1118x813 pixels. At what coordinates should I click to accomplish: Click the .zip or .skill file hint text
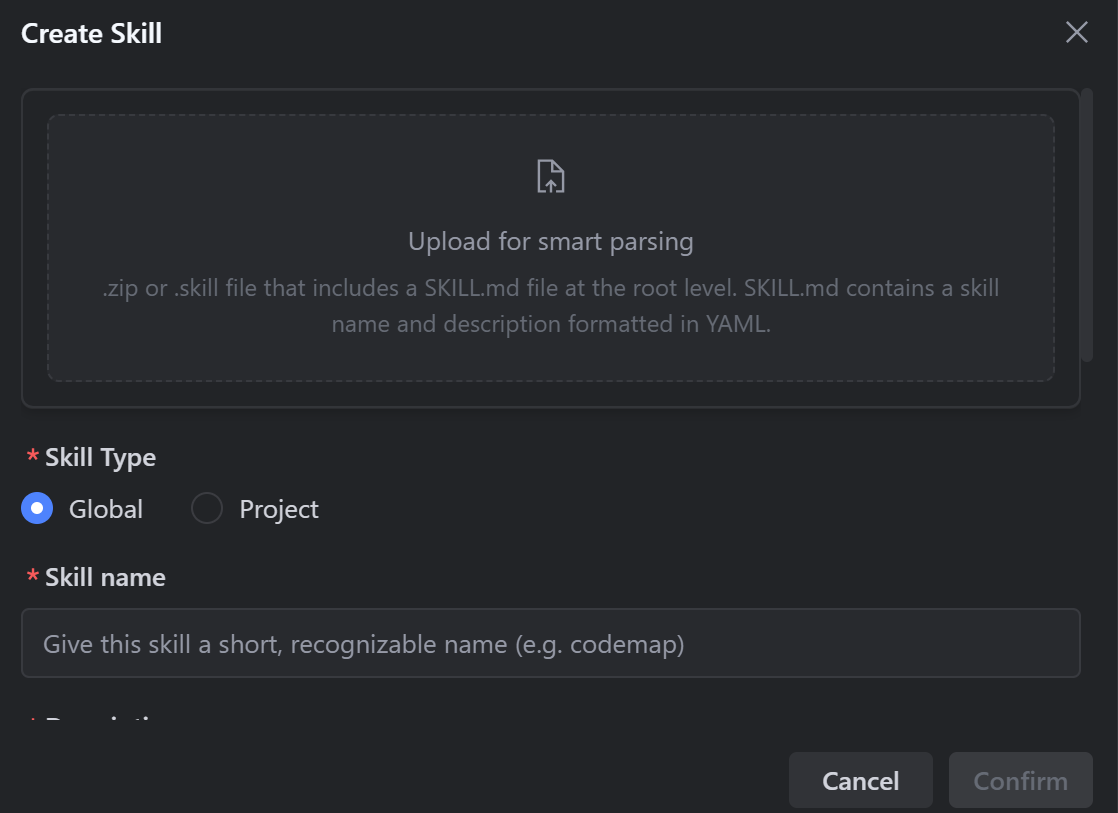550,306
